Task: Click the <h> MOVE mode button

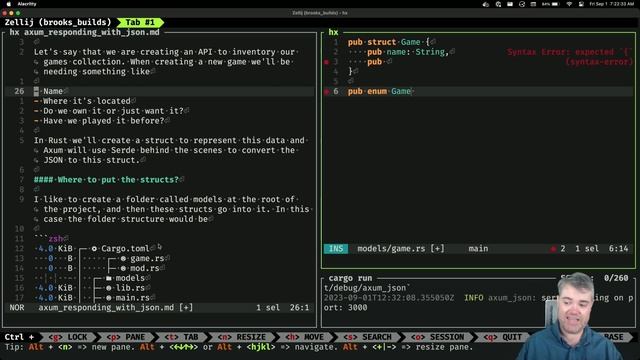Action: [x=304, y=337]
